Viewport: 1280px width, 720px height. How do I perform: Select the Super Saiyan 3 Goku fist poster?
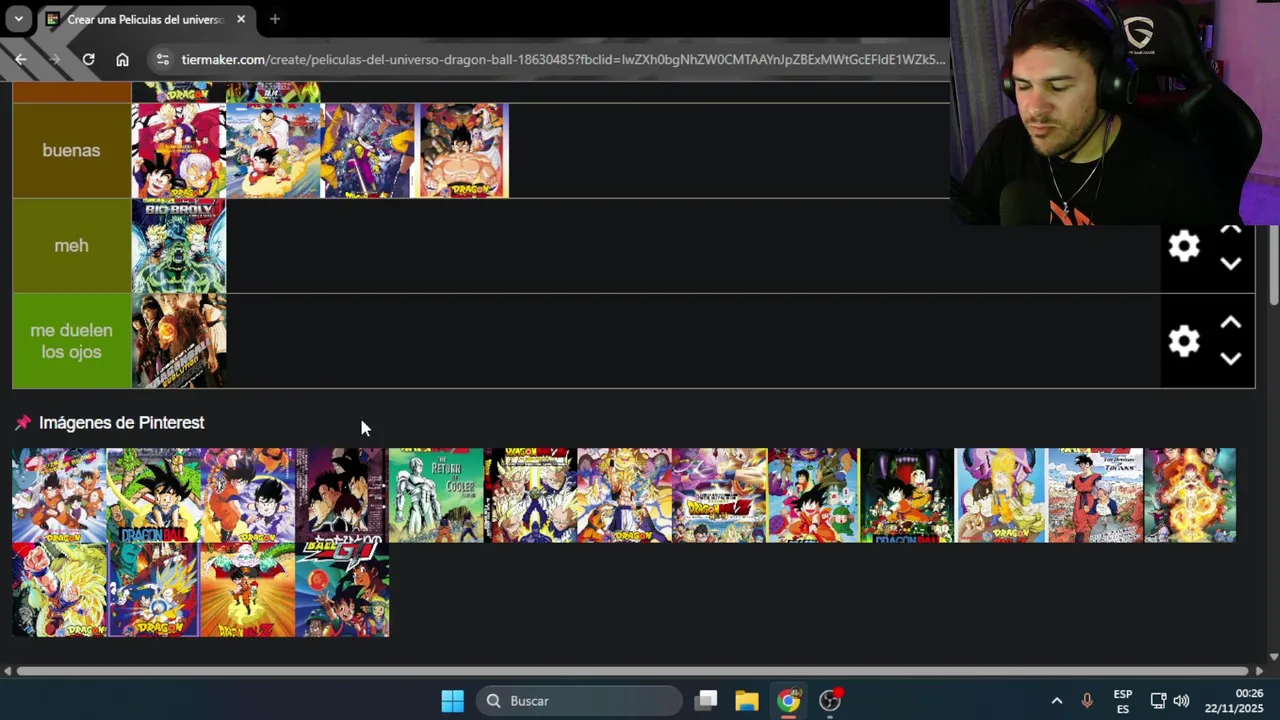click(59, 590)
